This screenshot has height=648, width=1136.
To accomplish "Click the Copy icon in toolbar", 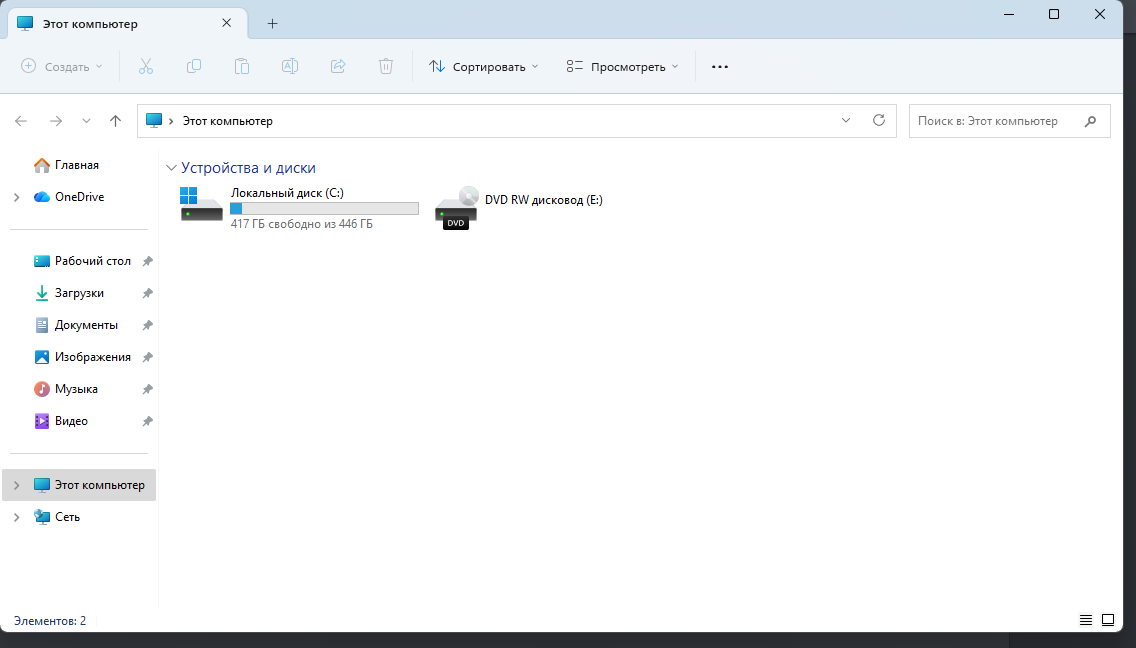I will tap(193, 67).
